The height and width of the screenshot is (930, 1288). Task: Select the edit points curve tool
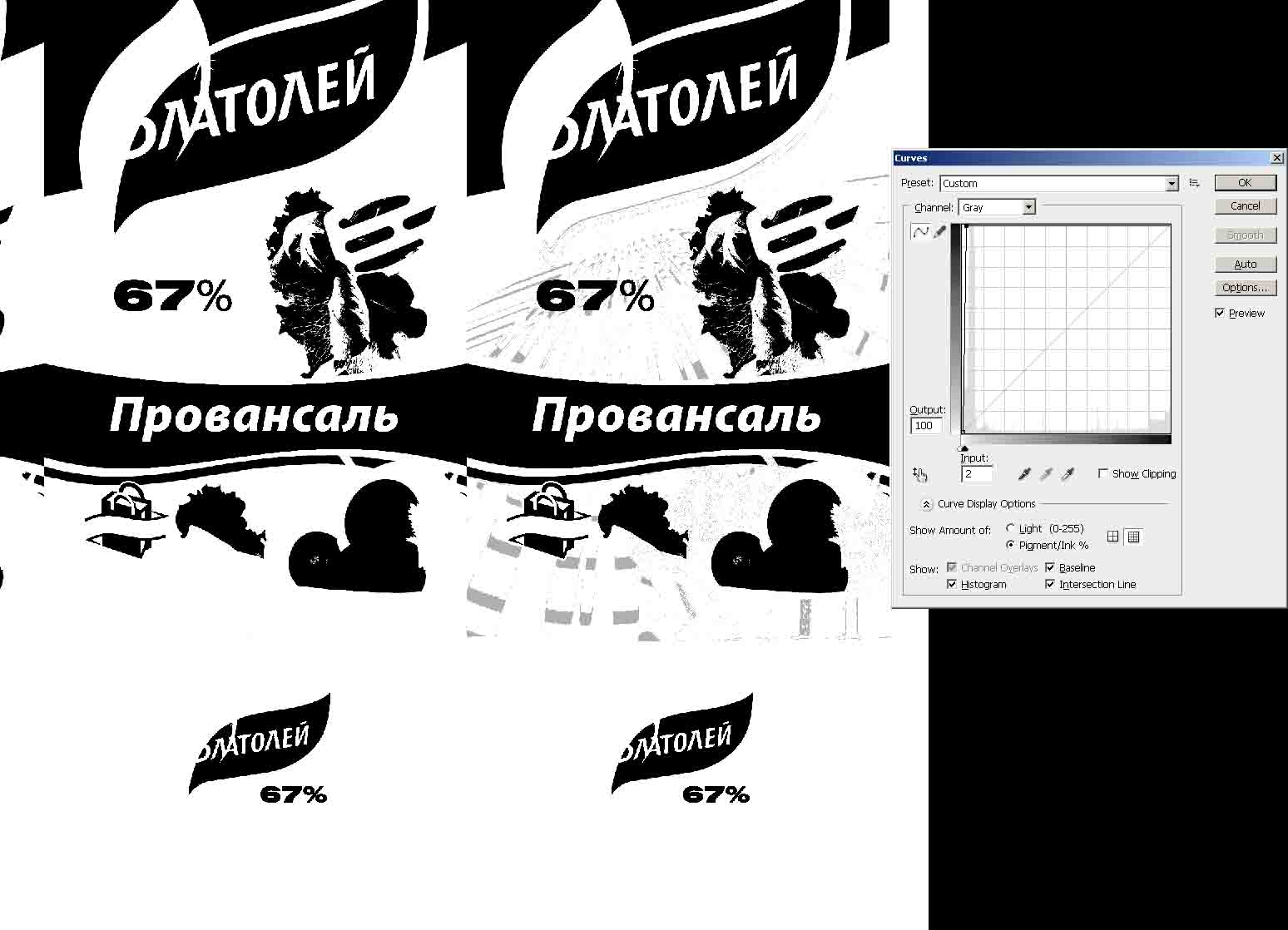point(920,232)
